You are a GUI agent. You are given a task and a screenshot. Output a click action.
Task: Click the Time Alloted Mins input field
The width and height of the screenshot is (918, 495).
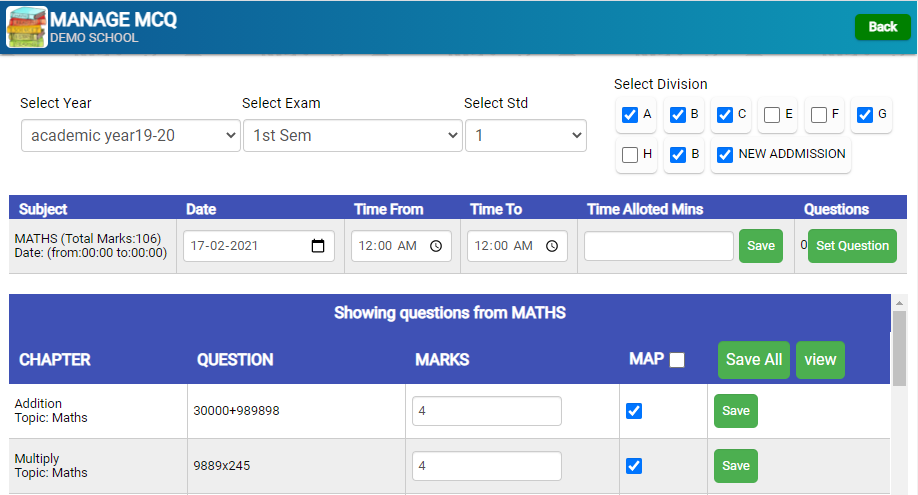659,246
